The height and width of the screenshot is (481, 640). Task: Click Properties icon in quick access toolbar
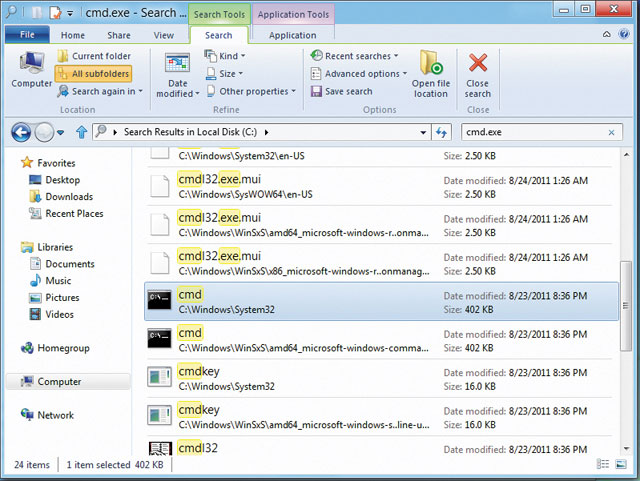pos(55,13)
